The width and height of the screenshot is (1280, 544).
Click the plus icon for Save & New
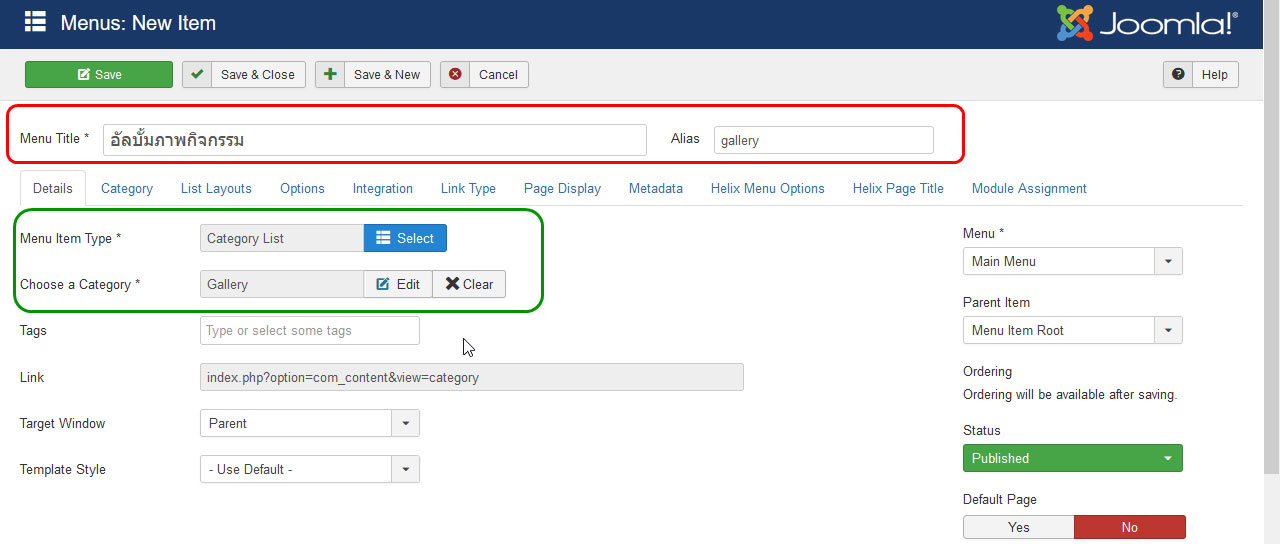tap(330, 74)
